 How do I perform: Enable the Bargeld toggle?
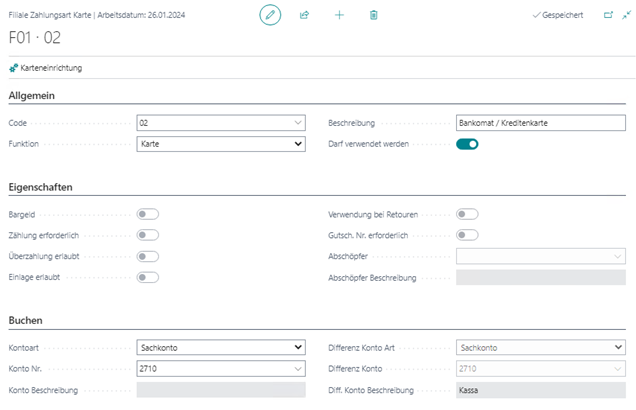pyautogui.click(x=148, y=214)
